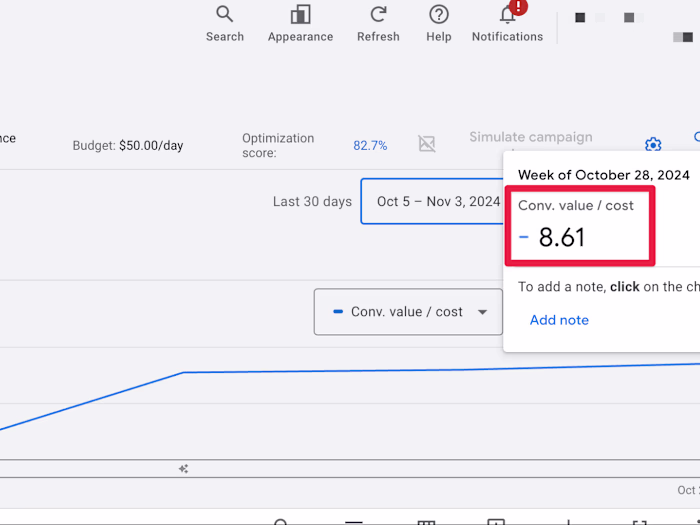The height and width of the screenshot is (525, 700).
Task: Click the Refresh icon
Action: click(378, 24)
